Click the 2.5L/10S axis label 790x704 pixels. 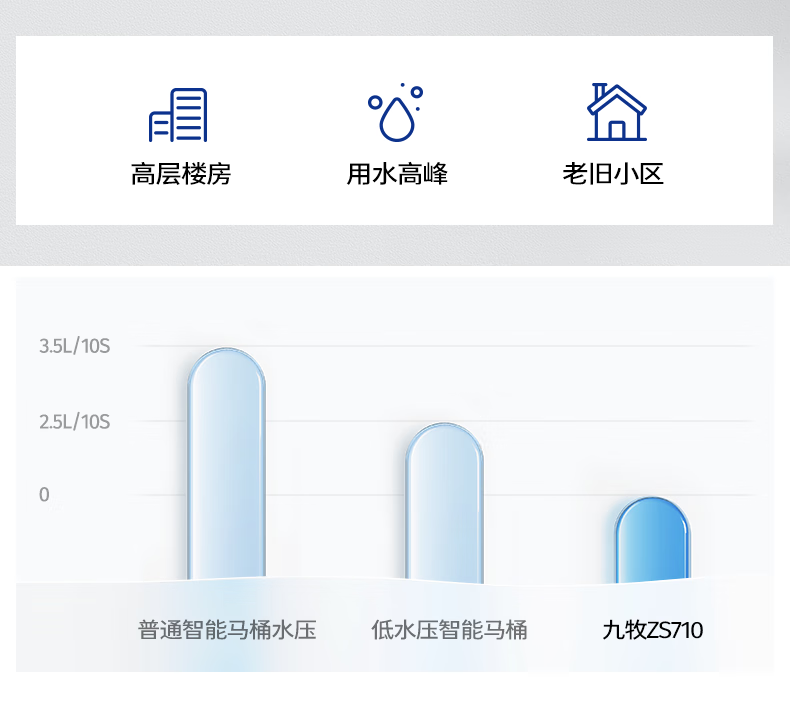tap(74, 421)
